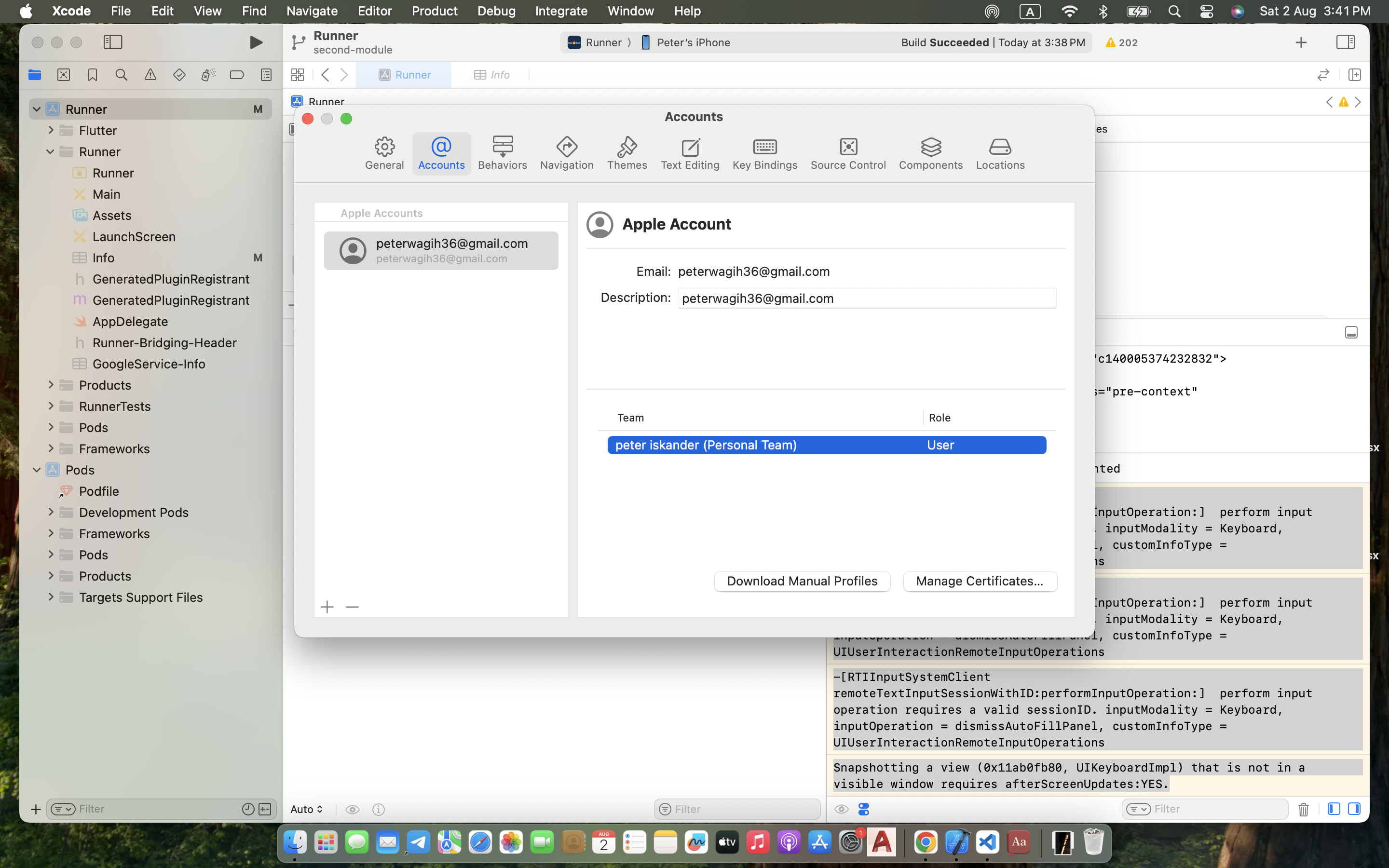This screenshot has width=1389, height=868.
Task: Open the Source Control navigator icon
Action: coord(64,75)
